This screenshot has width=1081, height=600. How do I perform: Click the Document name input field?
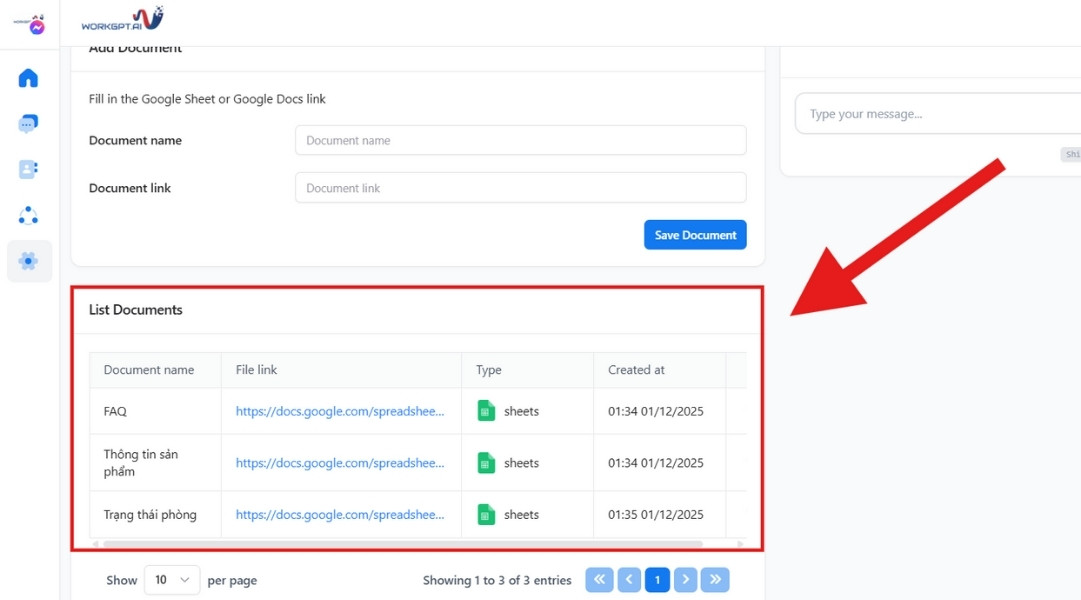(x=520, y=140)
